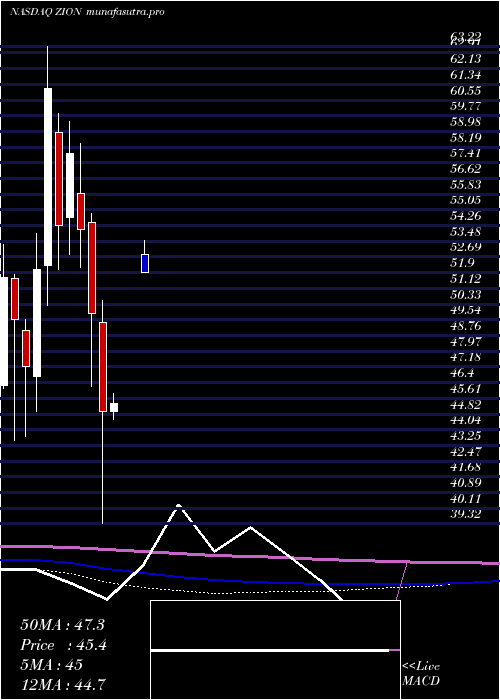Click the 44.82 price label
Image resolution: width=500 pixels, height=700 pixels.
(466, 404)
